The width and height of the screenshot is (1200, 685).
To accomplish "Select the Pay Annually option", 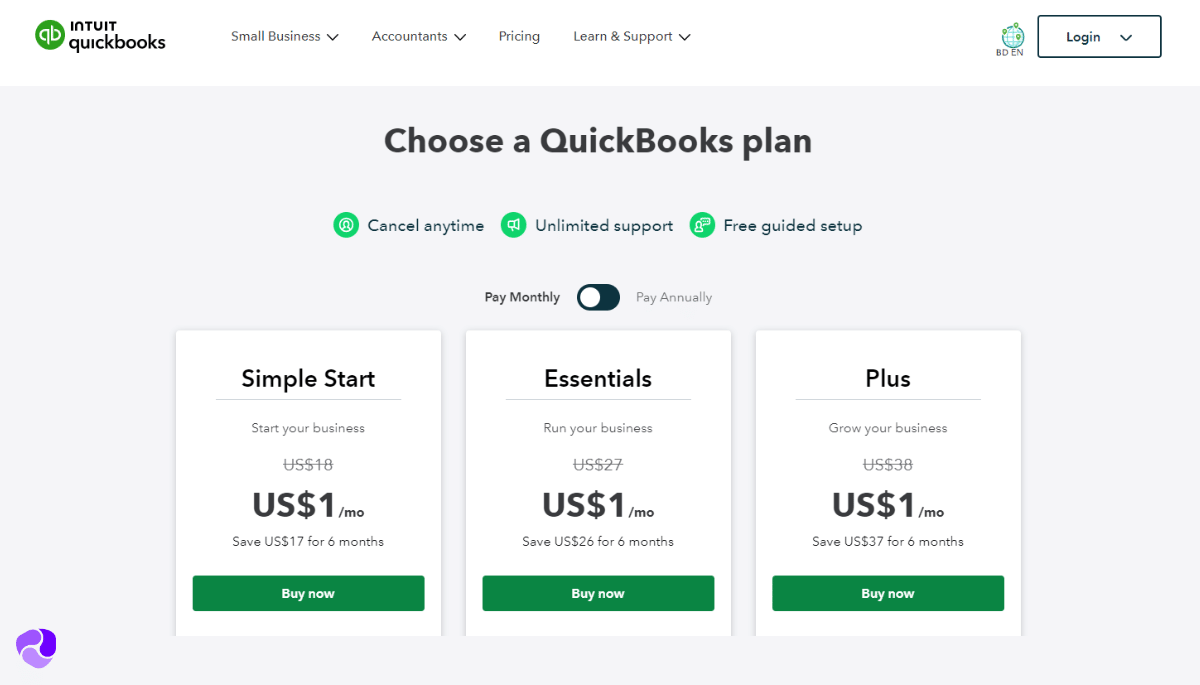I will click(674, 297).
